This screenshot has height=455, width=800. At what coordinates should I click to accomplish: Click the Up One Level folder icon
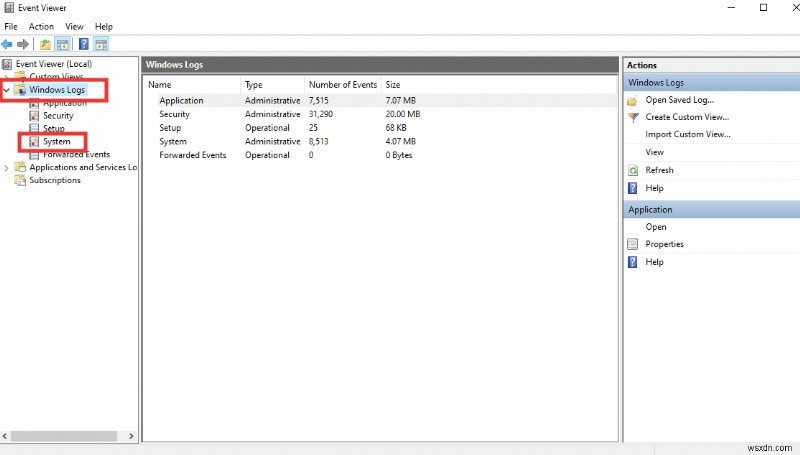(45, 44)
